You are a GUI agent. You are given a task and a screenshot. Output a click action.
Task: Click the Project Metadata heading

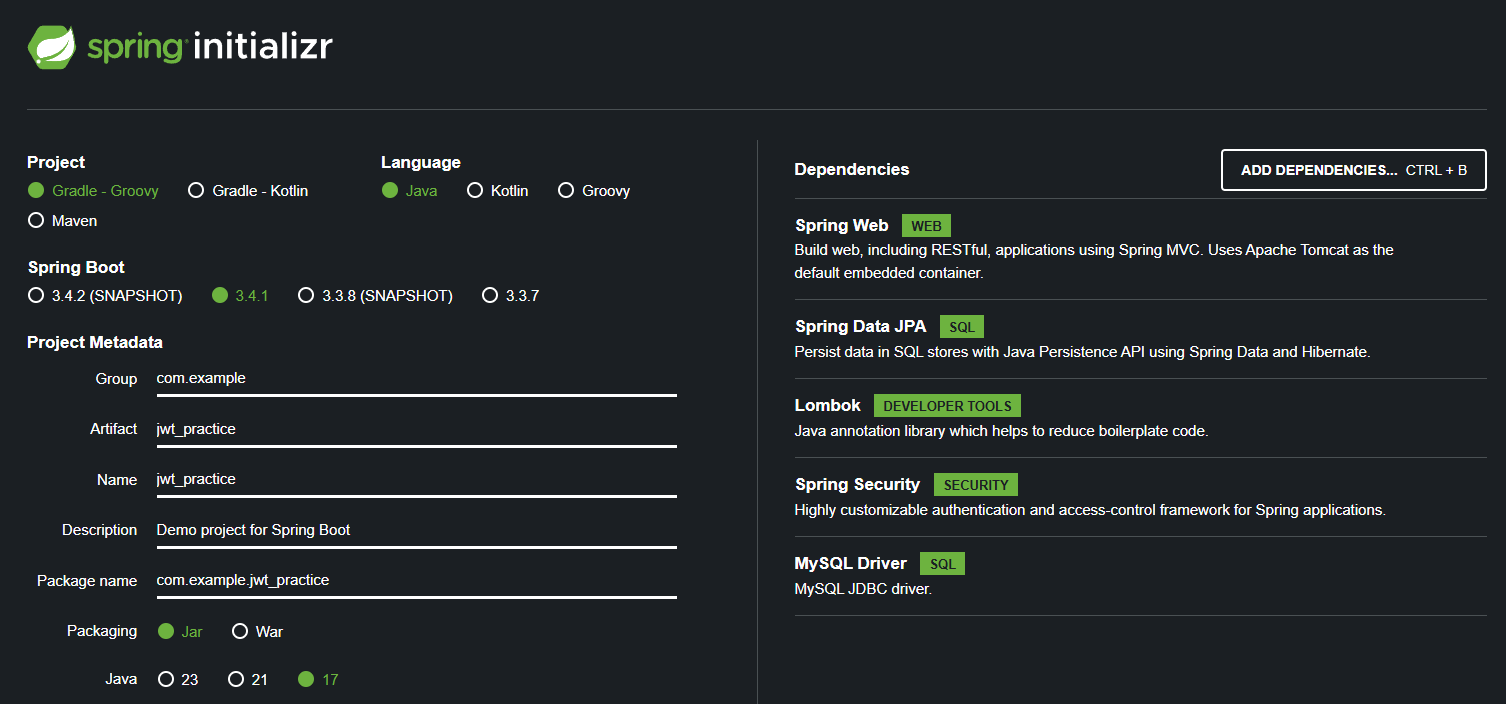click(95, 342)
